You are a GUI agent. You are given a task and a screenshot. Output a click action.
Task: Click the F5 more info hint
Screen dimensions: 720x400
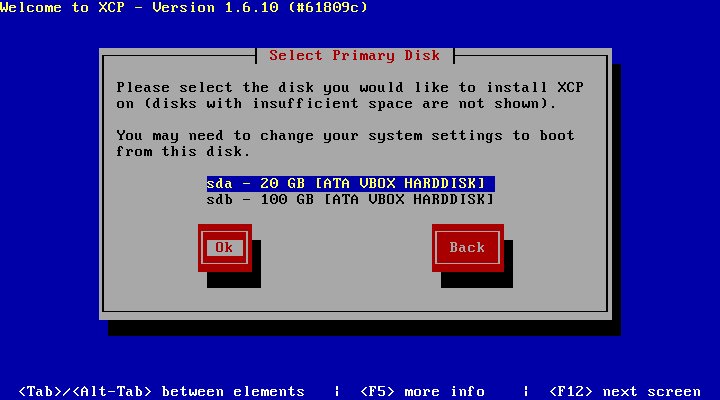pyautogui.click(x=422, y=391)
